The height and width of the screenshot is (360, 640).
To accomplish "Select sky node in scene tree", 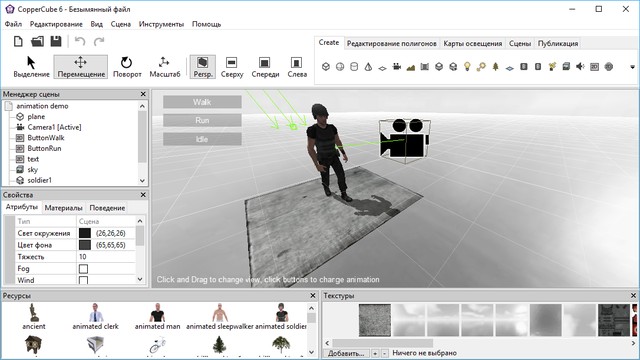I will (32, 169).
